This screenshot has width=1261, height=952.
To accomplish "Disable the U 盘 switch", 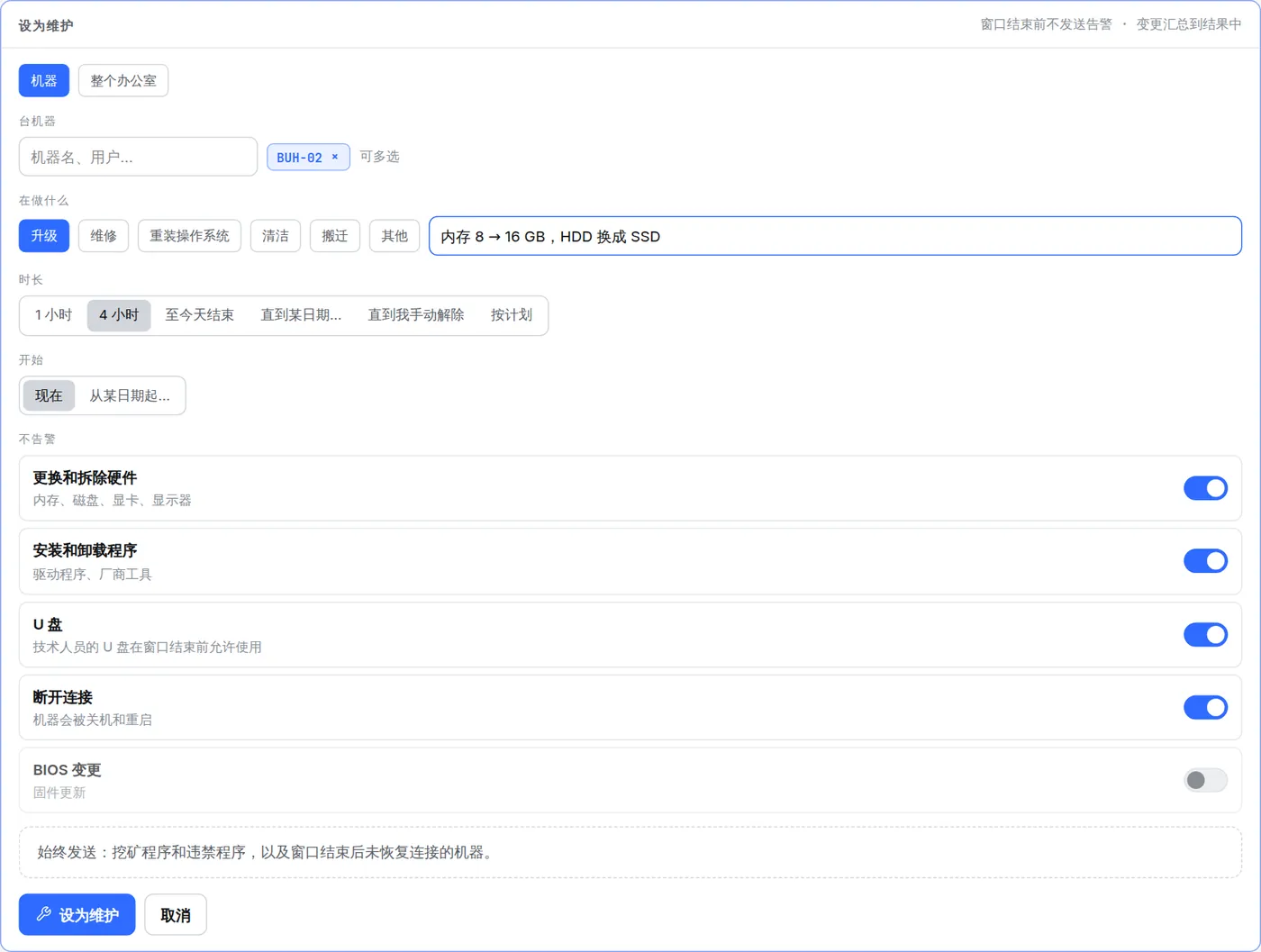I will pos(1205,635).
